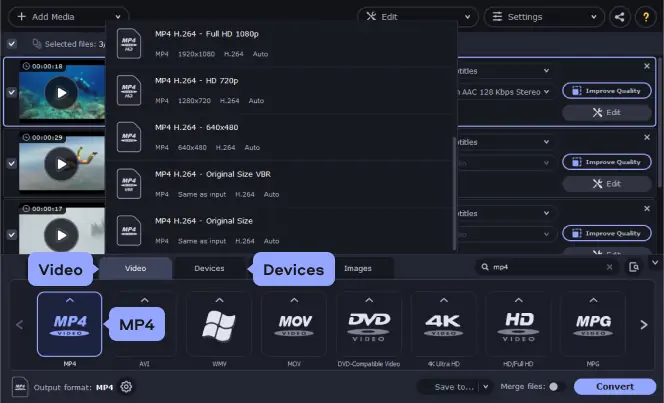Choose the MOV video format icon
The width and height of the screenshot is (664, 403).
[294, 324]
